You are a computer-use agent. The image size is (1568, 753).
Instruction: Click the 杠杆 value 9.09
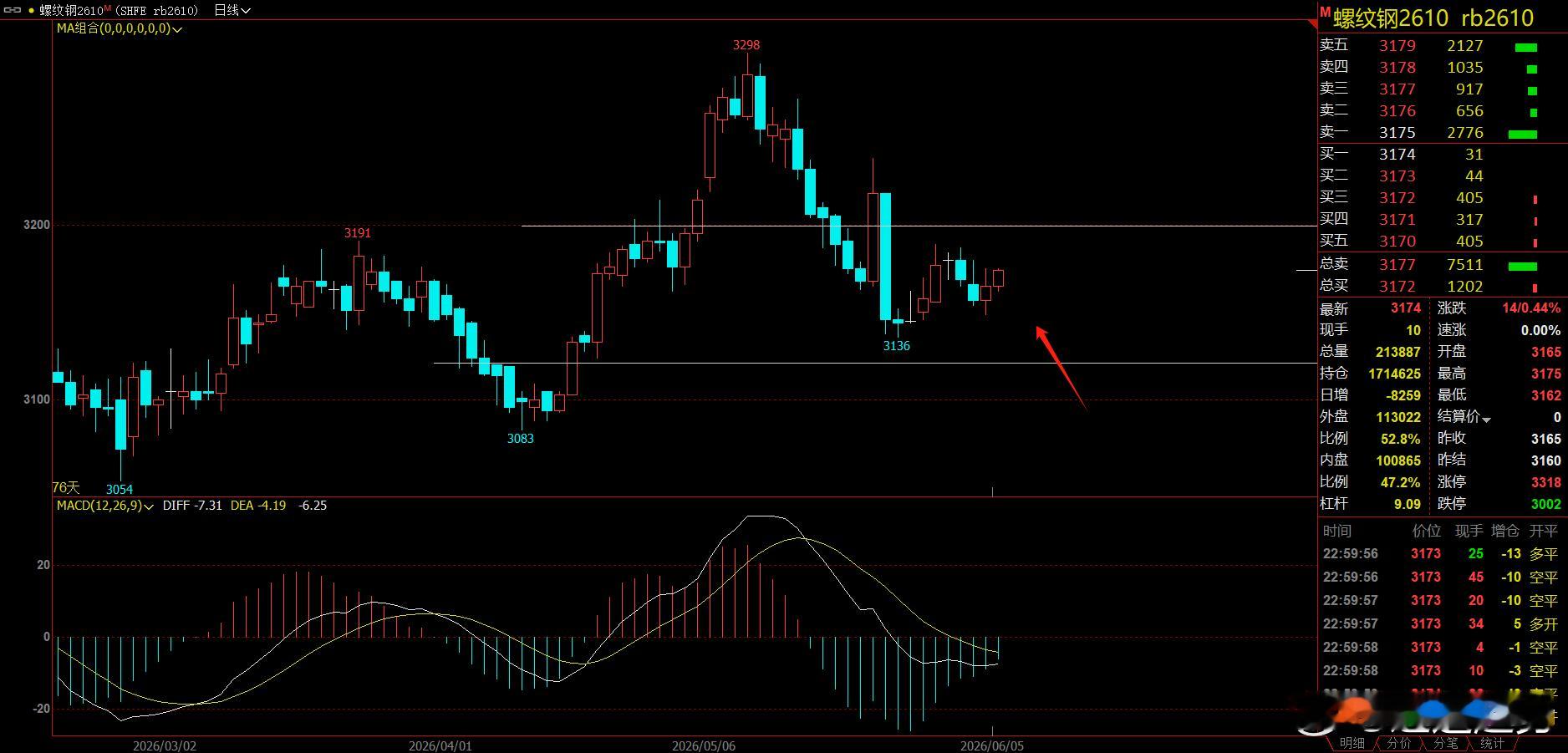coord(1408,504)
